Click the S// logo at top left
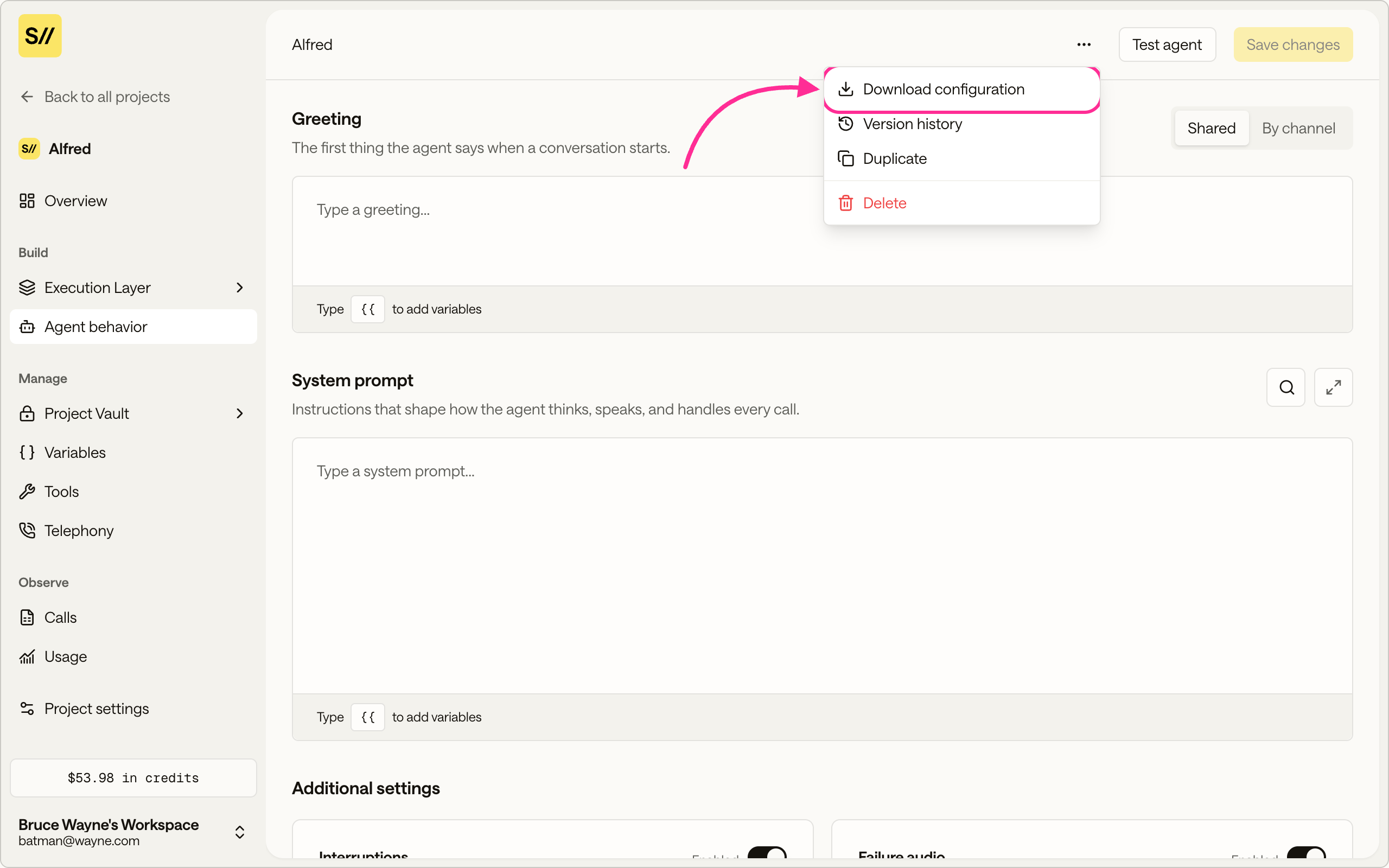The image size is (1389, 868). coord(40,36)
